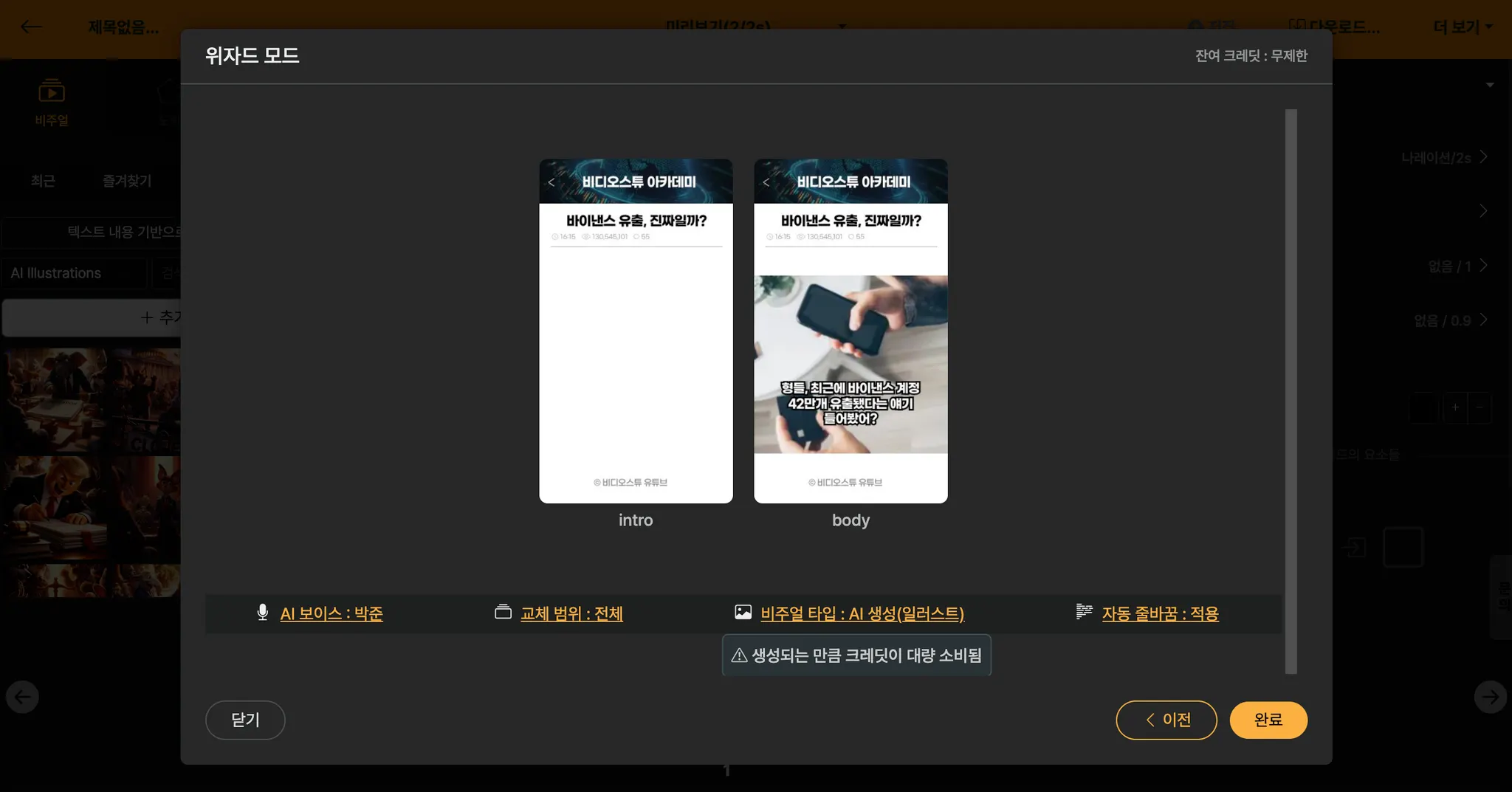Screen dimensions: 1512x792
Task: Click the auto line-break text icon
Action: pyautogui.click(x=1084, y=613)
